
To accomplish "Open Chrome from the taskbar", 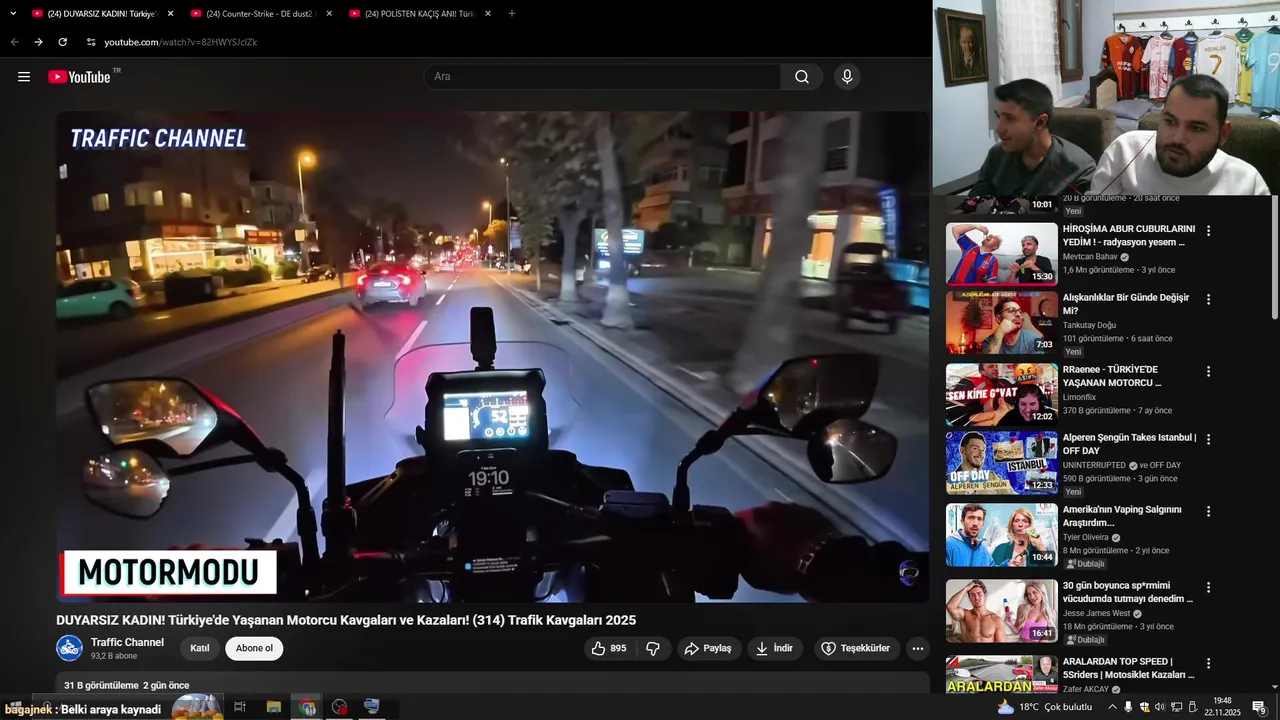I will point(307,707).
